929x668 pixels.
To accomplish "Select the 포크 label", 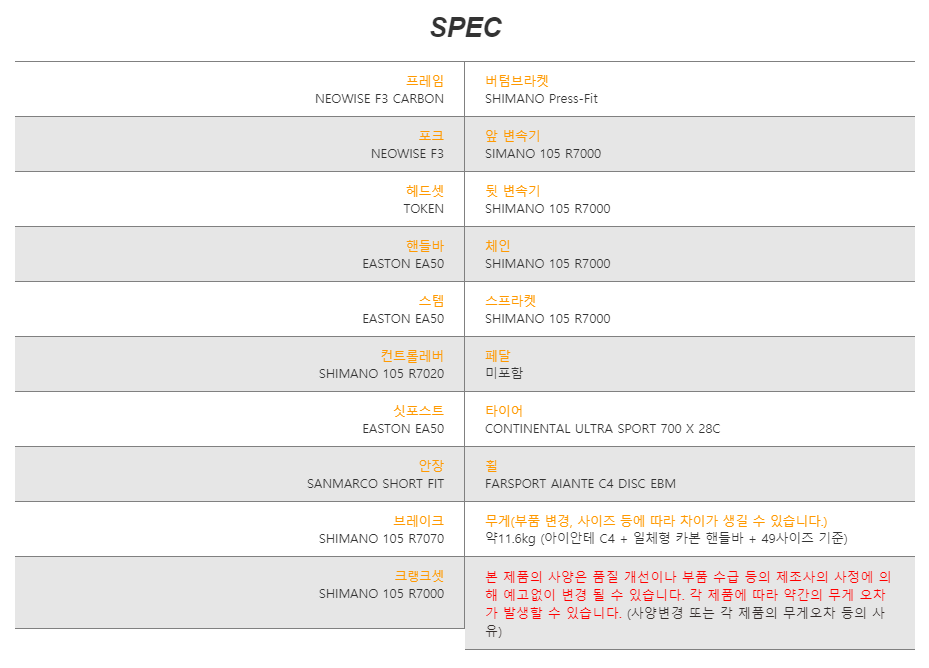I will [x=431, y=136].
